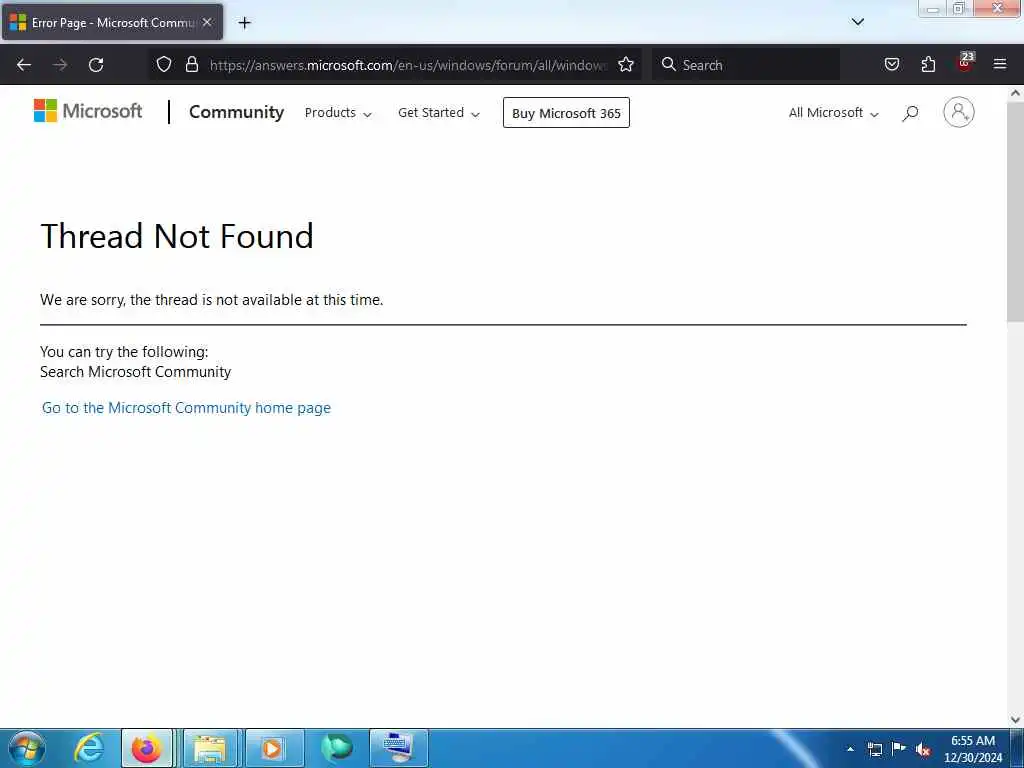This screenshot has width=1024, height=768.
Task: Expand the Get Started dropdown menu
Action: [438, 112]
